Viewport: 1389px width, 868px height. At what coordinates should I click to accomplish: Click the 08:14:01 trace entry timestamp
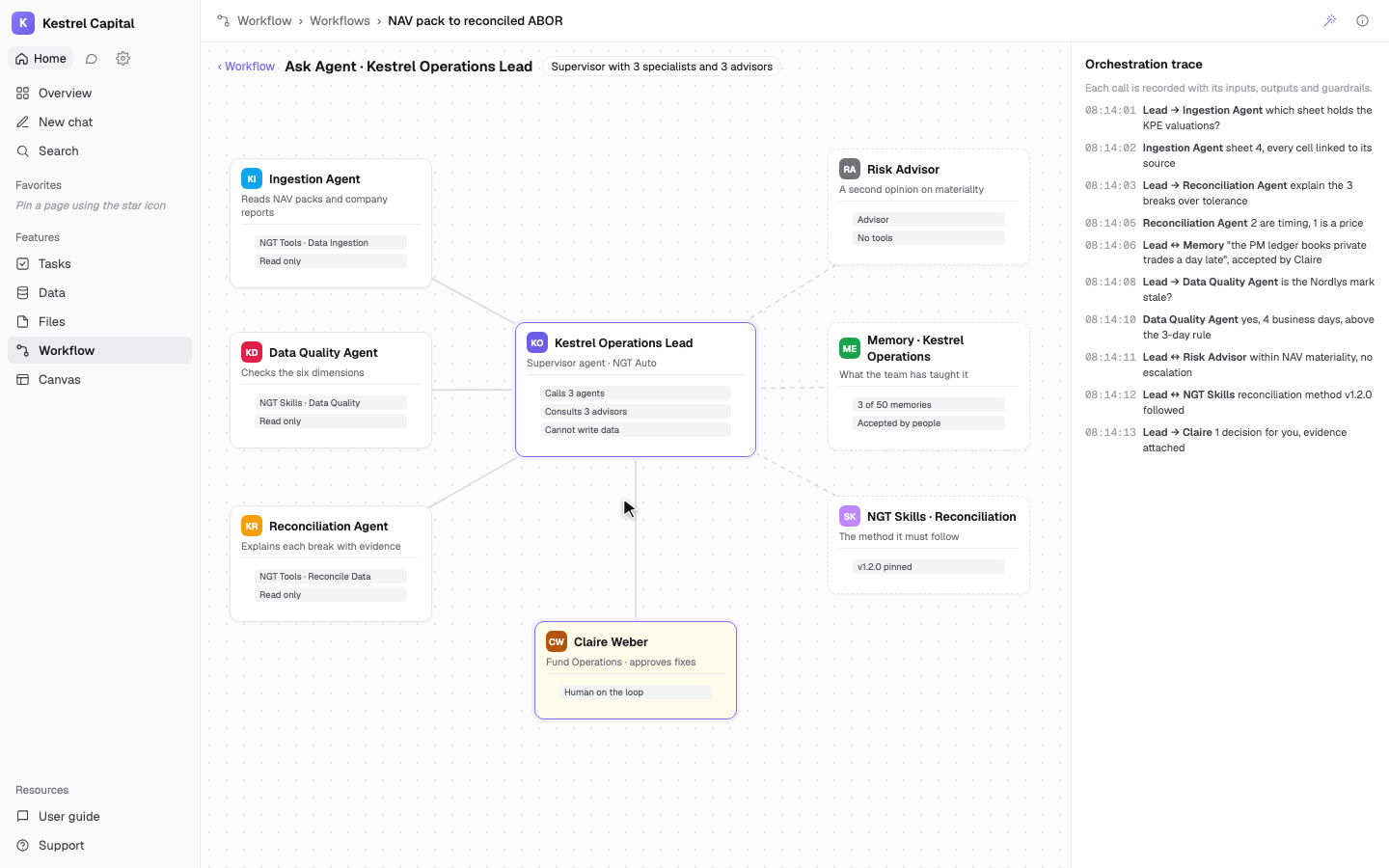(1110, 111)
